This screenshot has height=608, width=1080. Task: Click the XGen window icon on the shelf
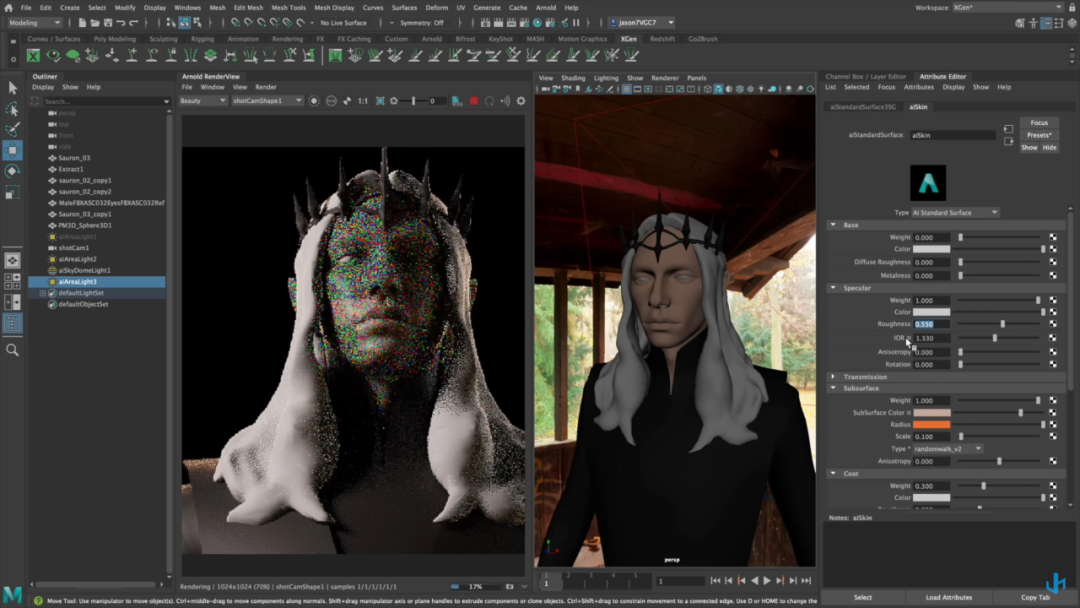tap(33, 55)
